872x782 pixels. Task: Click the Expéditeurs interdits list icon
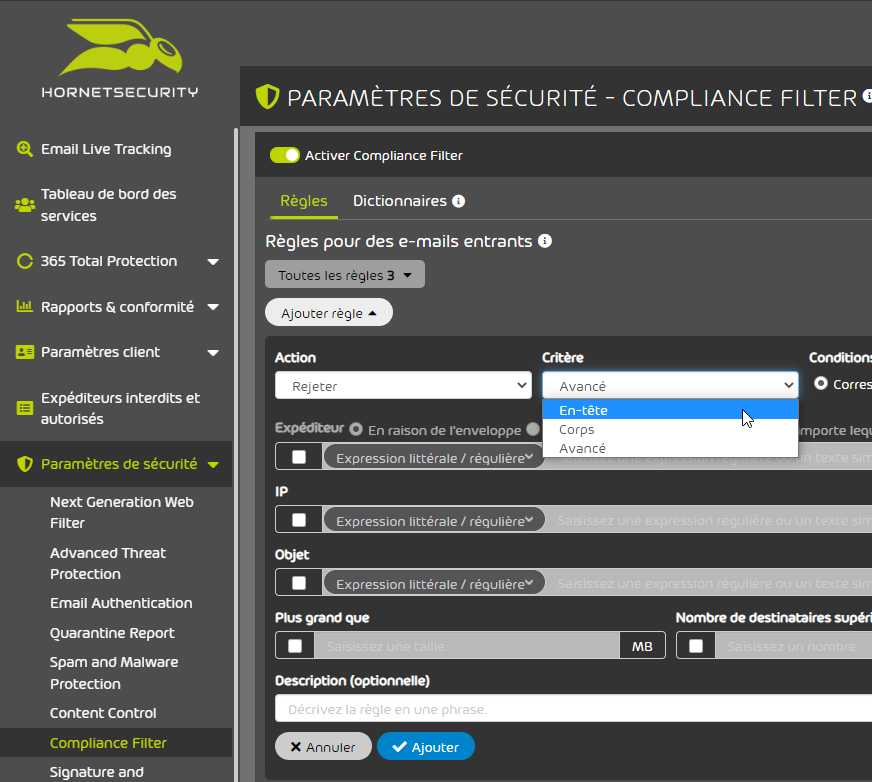click(x=24, y=408)
